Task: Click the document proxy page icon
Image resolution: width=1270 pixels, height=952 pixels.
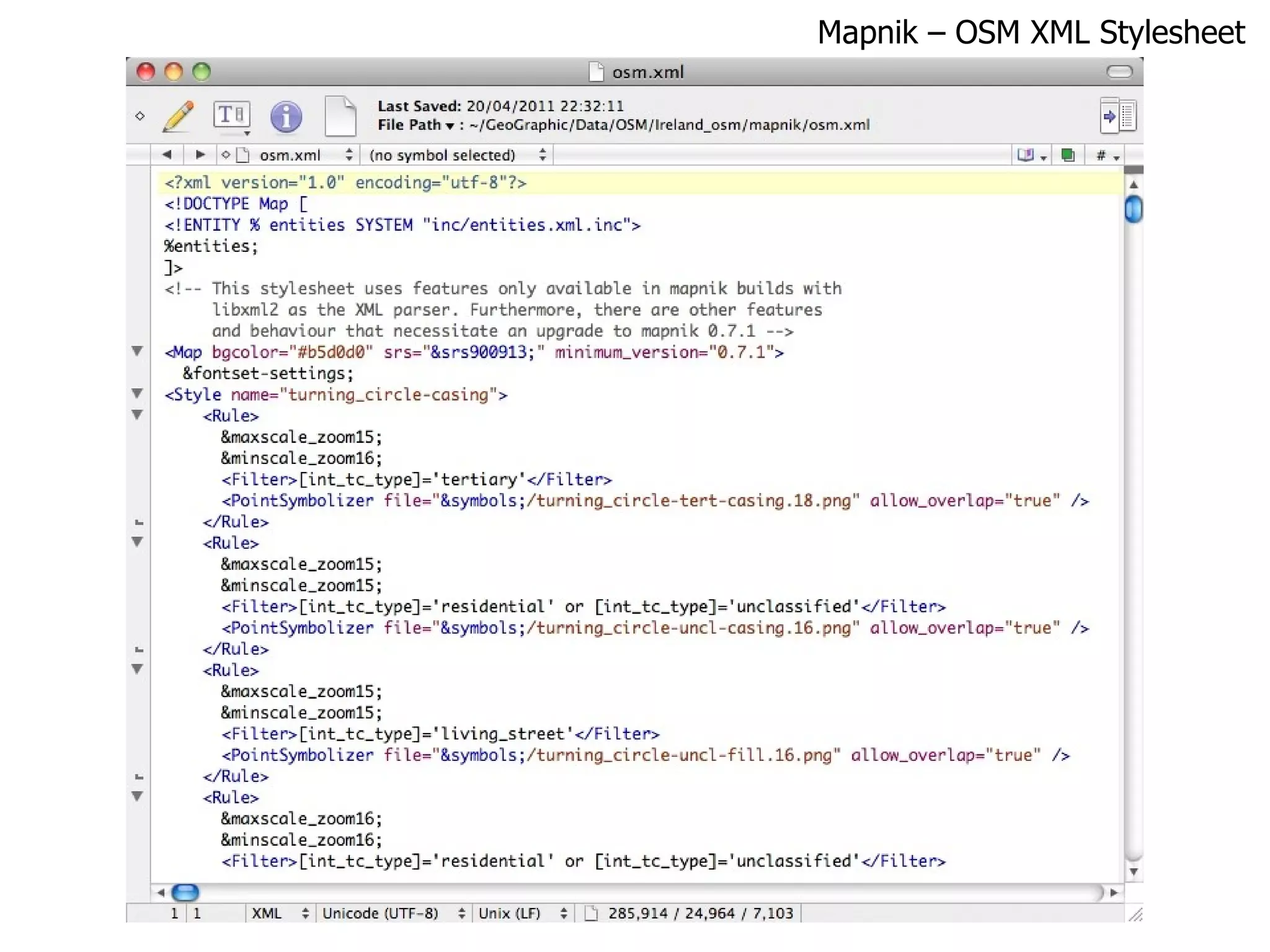Action: click(x=340, y=116)
